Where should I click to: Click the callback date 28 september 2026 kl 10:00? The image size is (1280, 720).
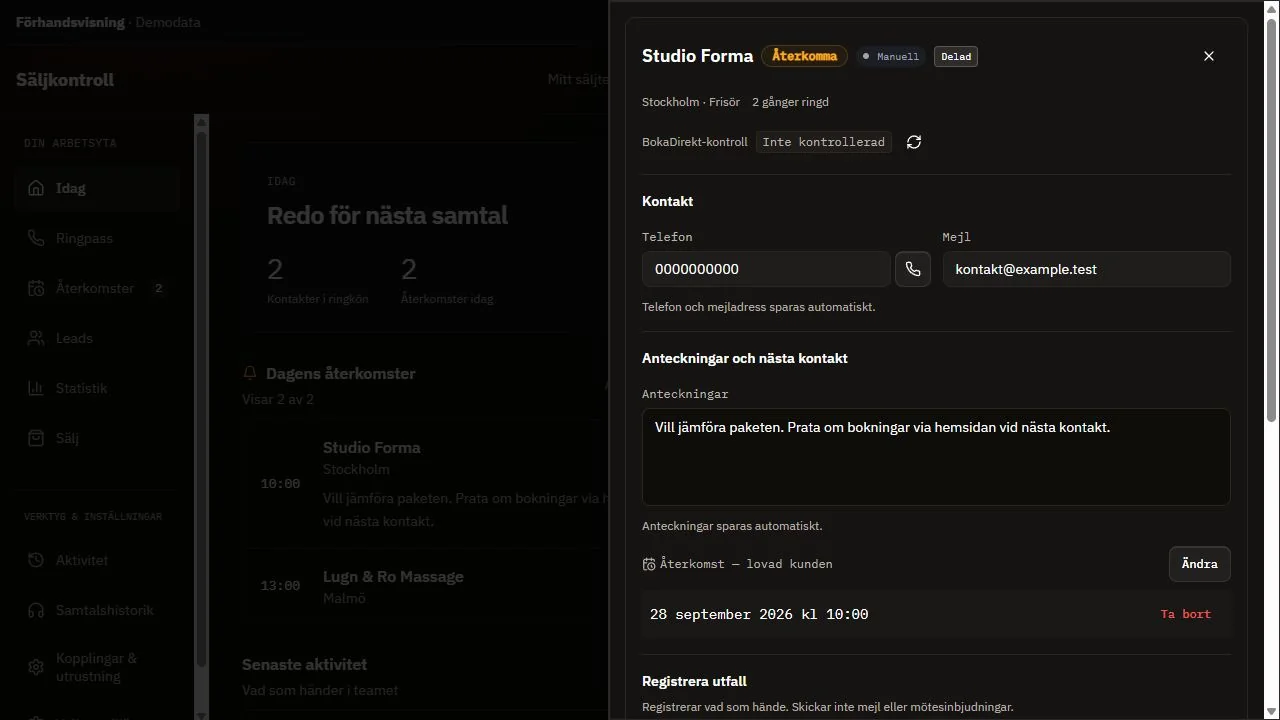(759, 614)
